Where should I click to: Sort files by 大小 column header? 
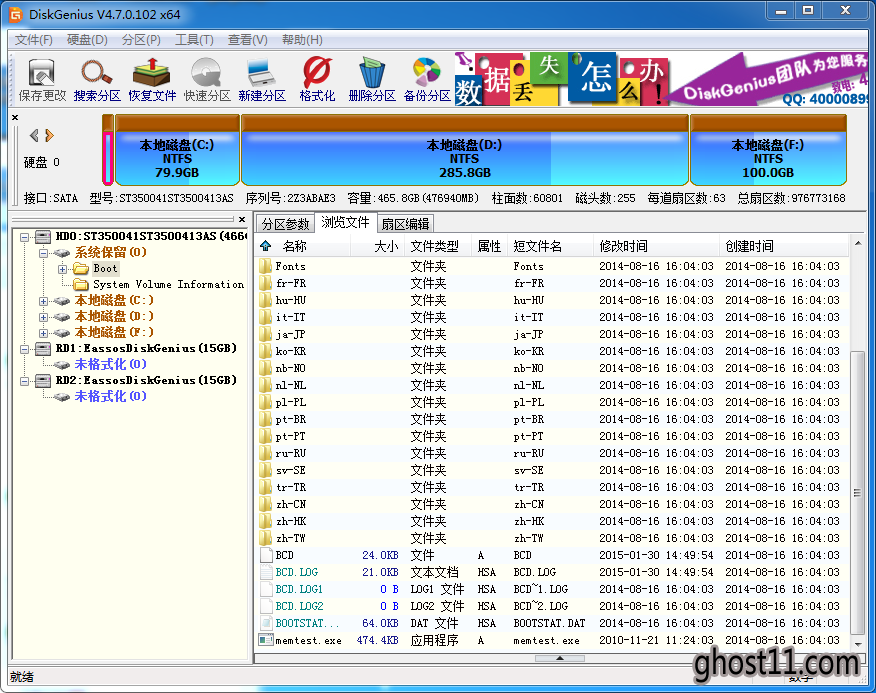point(378,246)
